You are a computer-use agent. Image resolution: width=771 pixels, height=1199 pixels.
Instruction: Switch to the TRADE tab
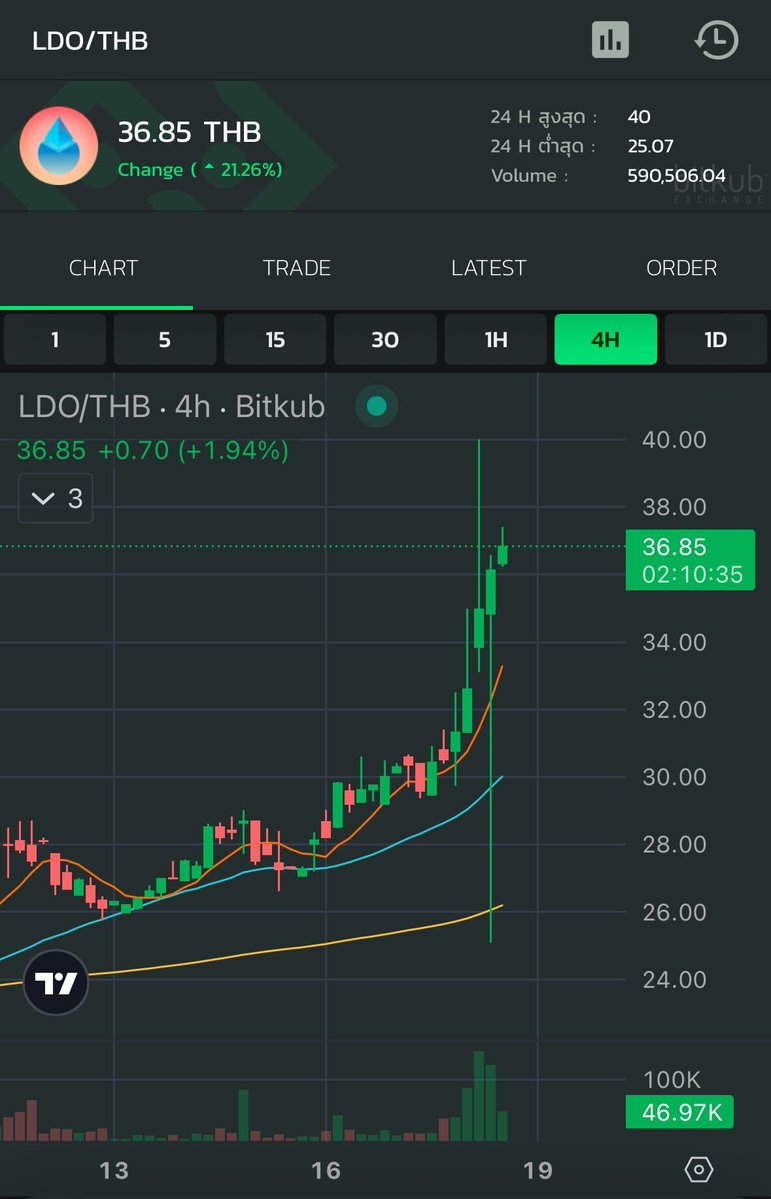click(x=297, y=268)
